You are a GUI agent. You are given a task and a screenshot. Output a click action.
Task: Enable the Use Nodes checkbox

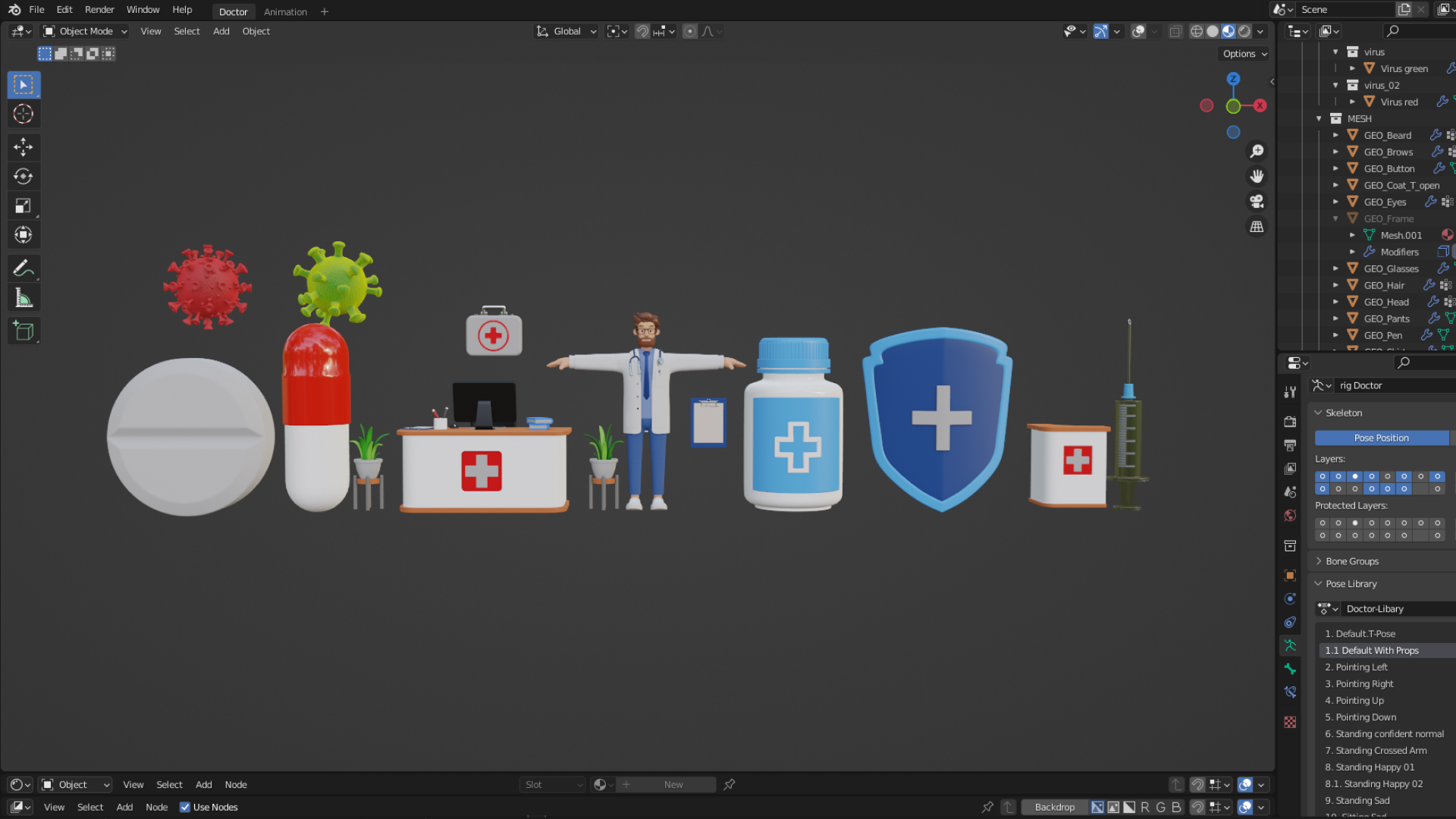[185, 807]
